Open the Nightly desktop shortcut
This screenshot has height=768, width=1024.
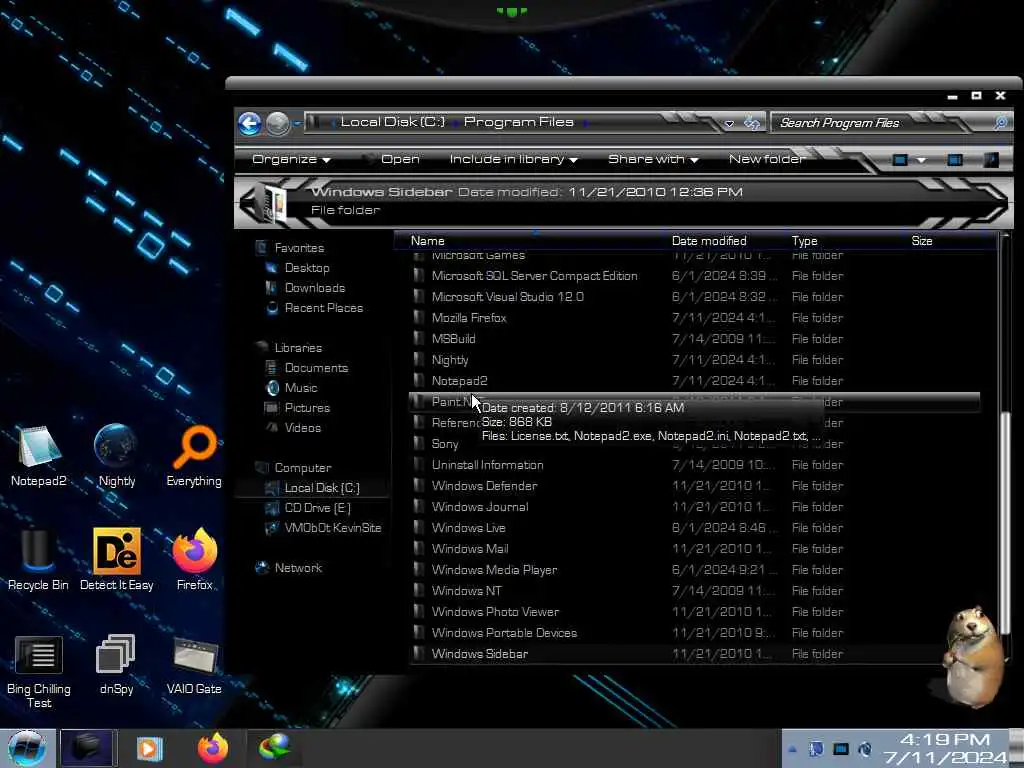117,456
